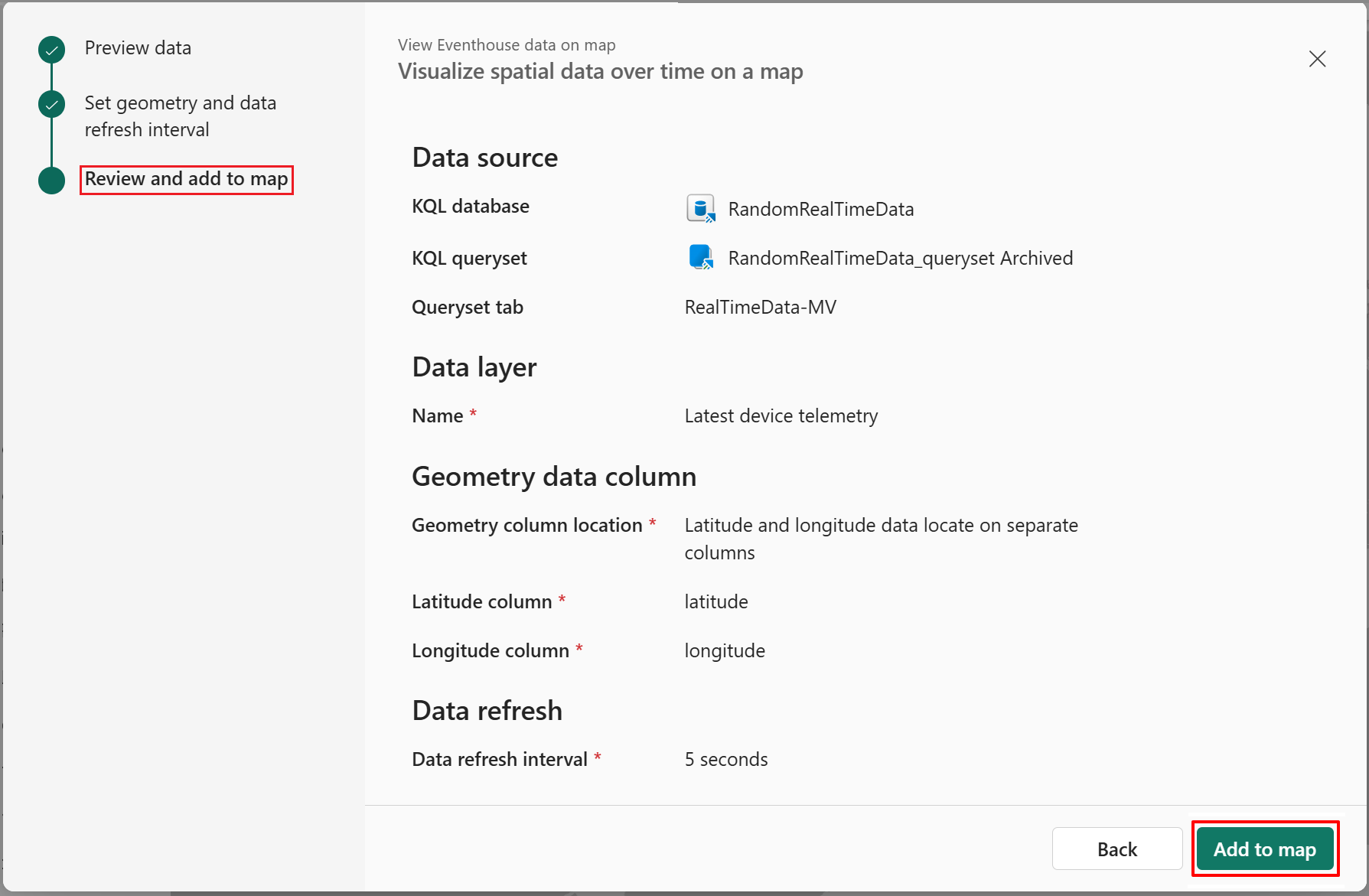1369x896 pixels.
Task: Click the RandomRealTimeData database name
Action: point(820,210)
